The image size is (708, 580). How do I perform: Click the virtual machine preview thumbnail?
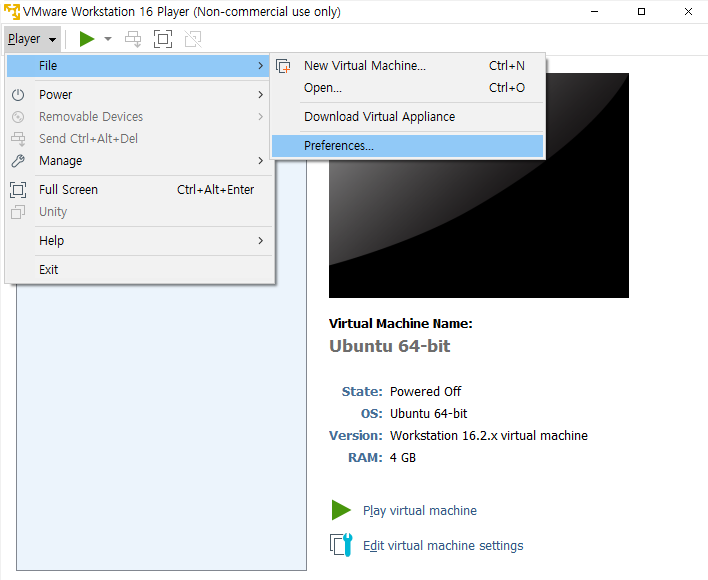coord(479,185)
